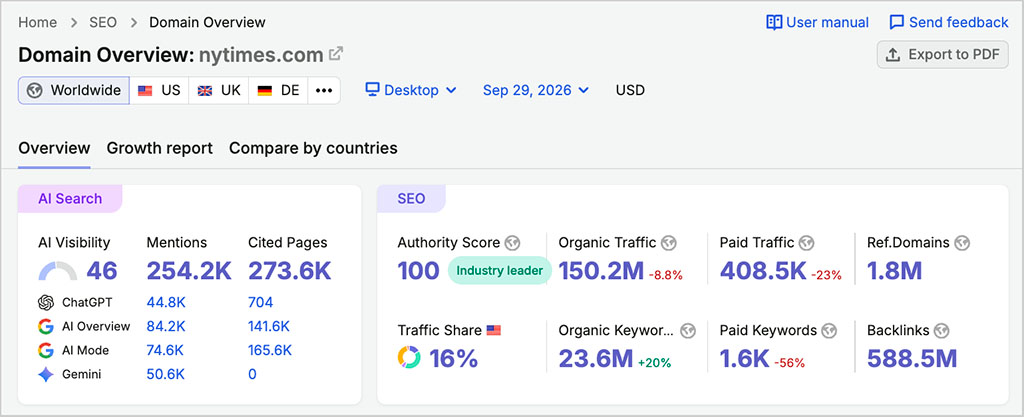Viewport: 1024px width, 417px height.
Task: Open the external link icon beside nytimes.com
Action: click(x=336, y=54)
